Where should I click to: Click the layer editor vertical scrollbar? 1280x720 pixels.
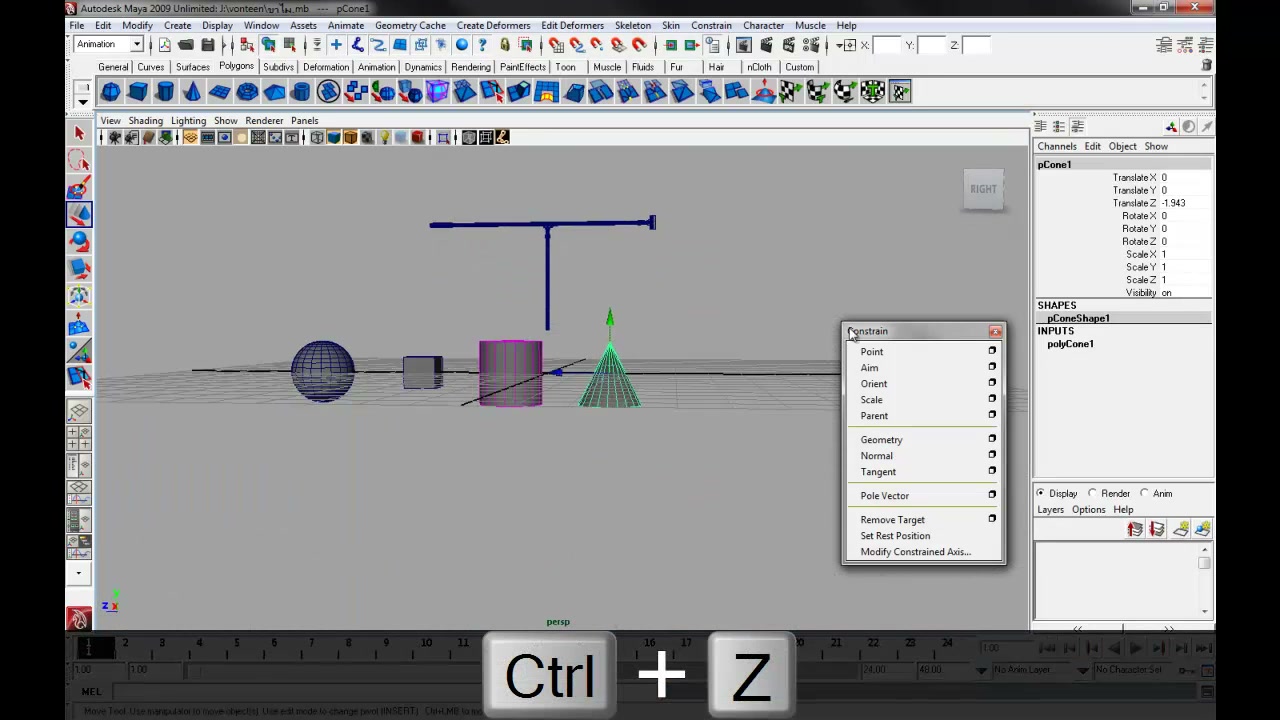pos(1205,579)
